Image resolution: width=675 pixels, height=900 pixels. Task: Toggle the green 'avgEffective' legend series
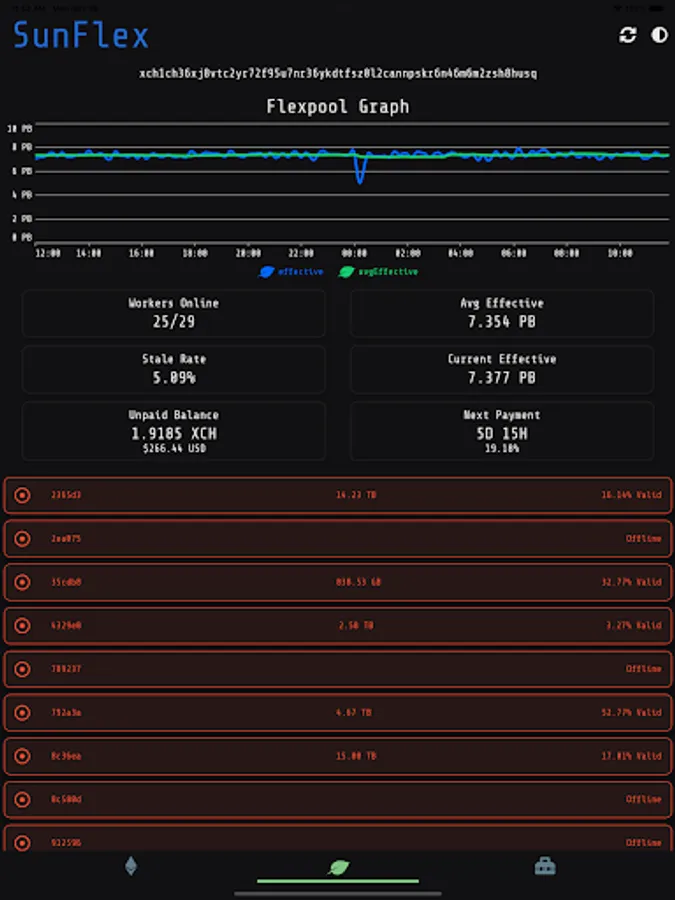coord(378,271)
